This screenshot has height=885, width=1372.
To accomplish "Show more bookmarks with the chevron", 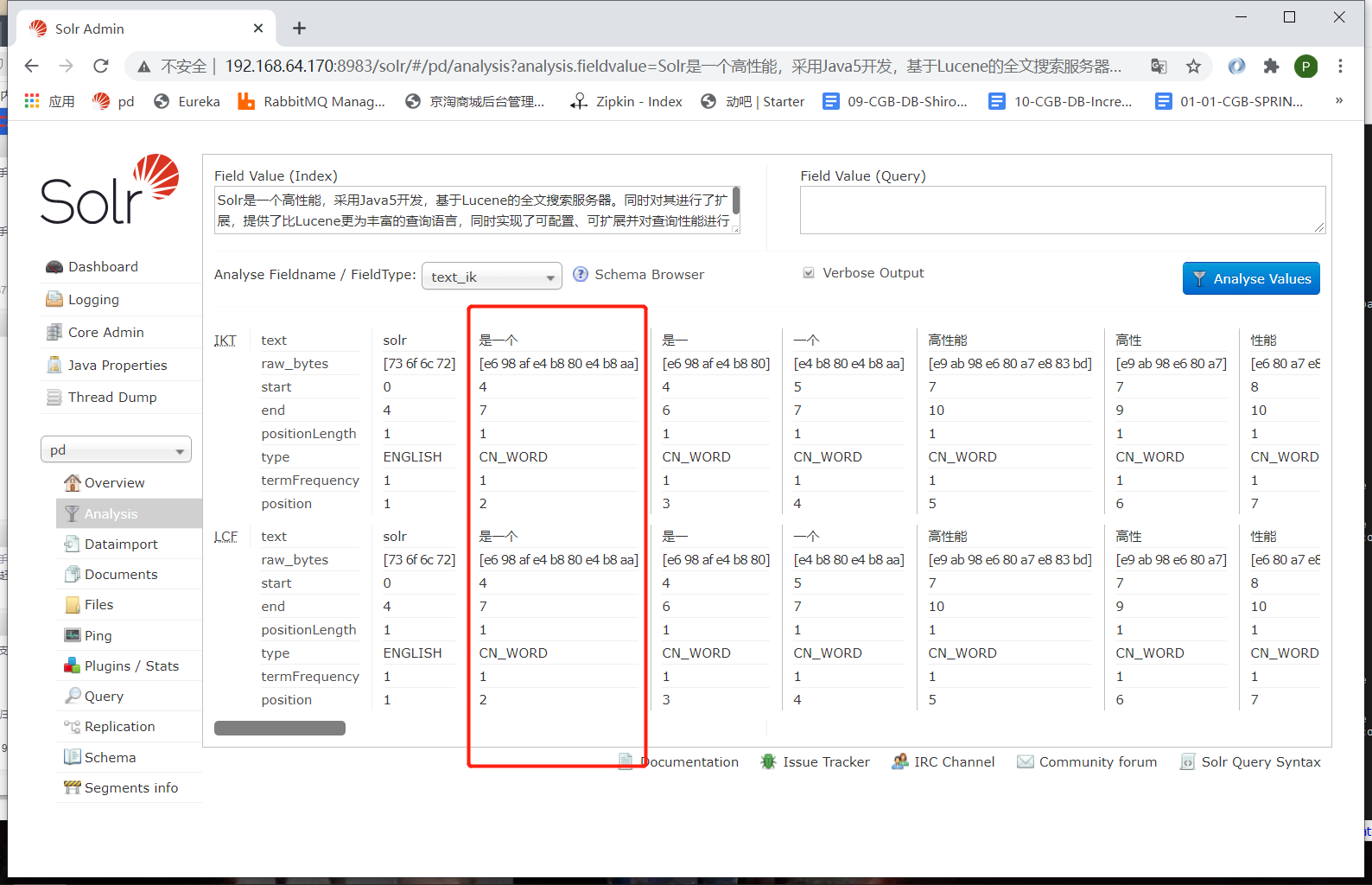I will 1339,100.
